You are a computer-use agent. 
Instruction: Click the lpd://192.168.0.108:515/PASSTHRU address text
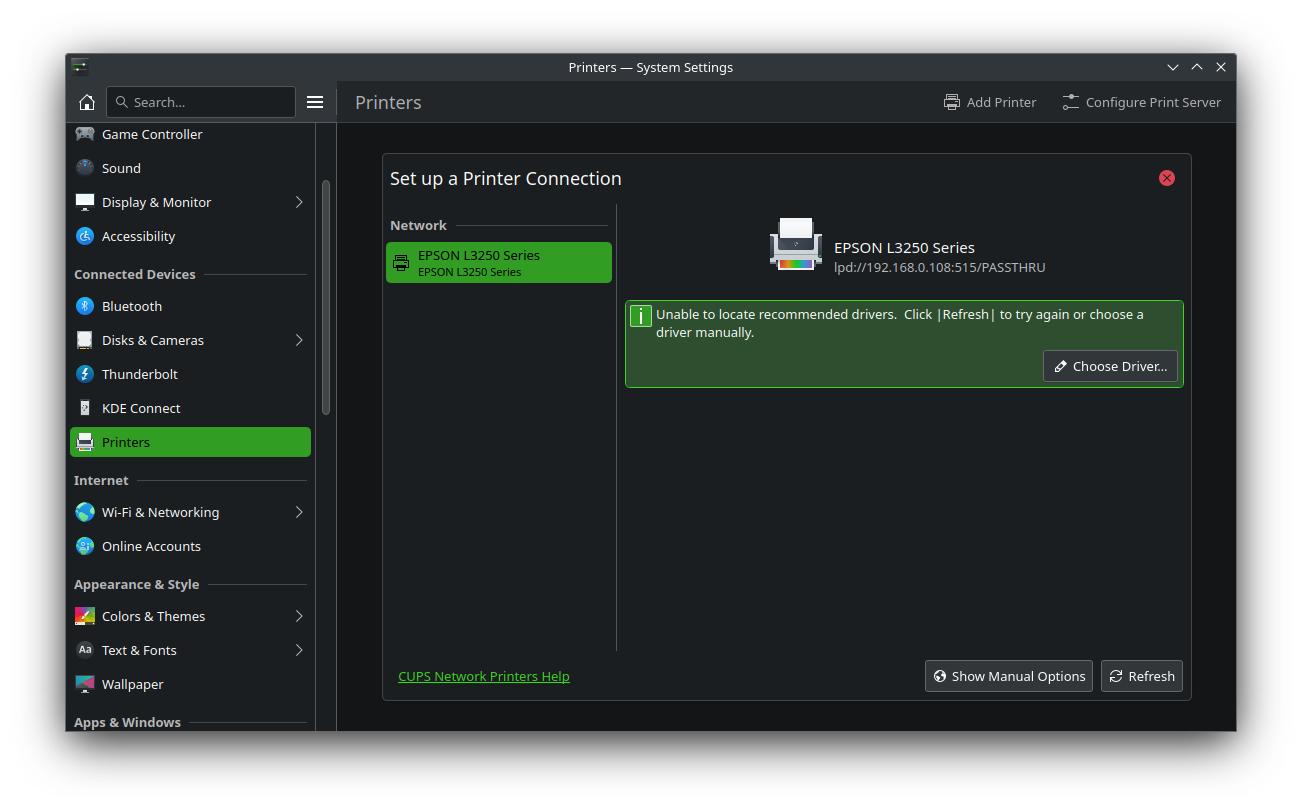pyautogui.click(x=940, y=267)
